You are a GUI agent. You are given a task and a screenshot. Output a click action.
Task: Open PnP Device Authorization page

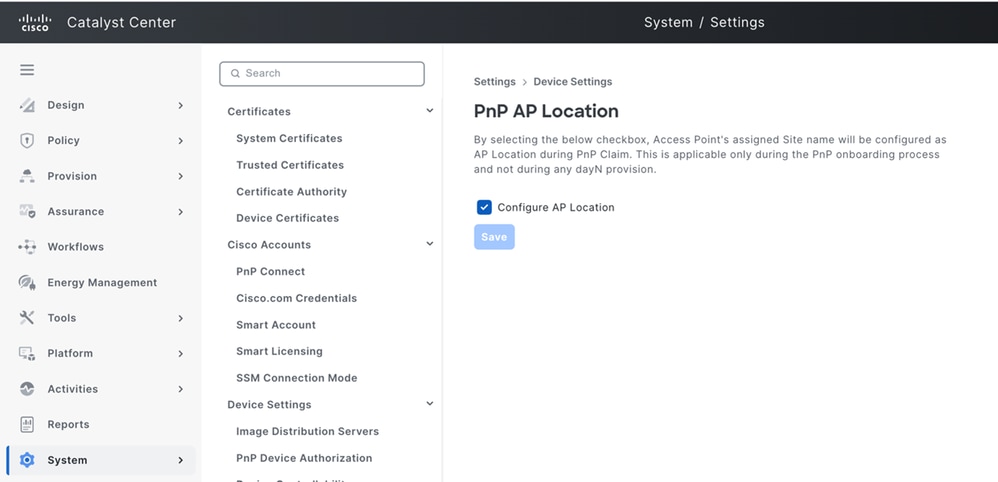point(304,458)
